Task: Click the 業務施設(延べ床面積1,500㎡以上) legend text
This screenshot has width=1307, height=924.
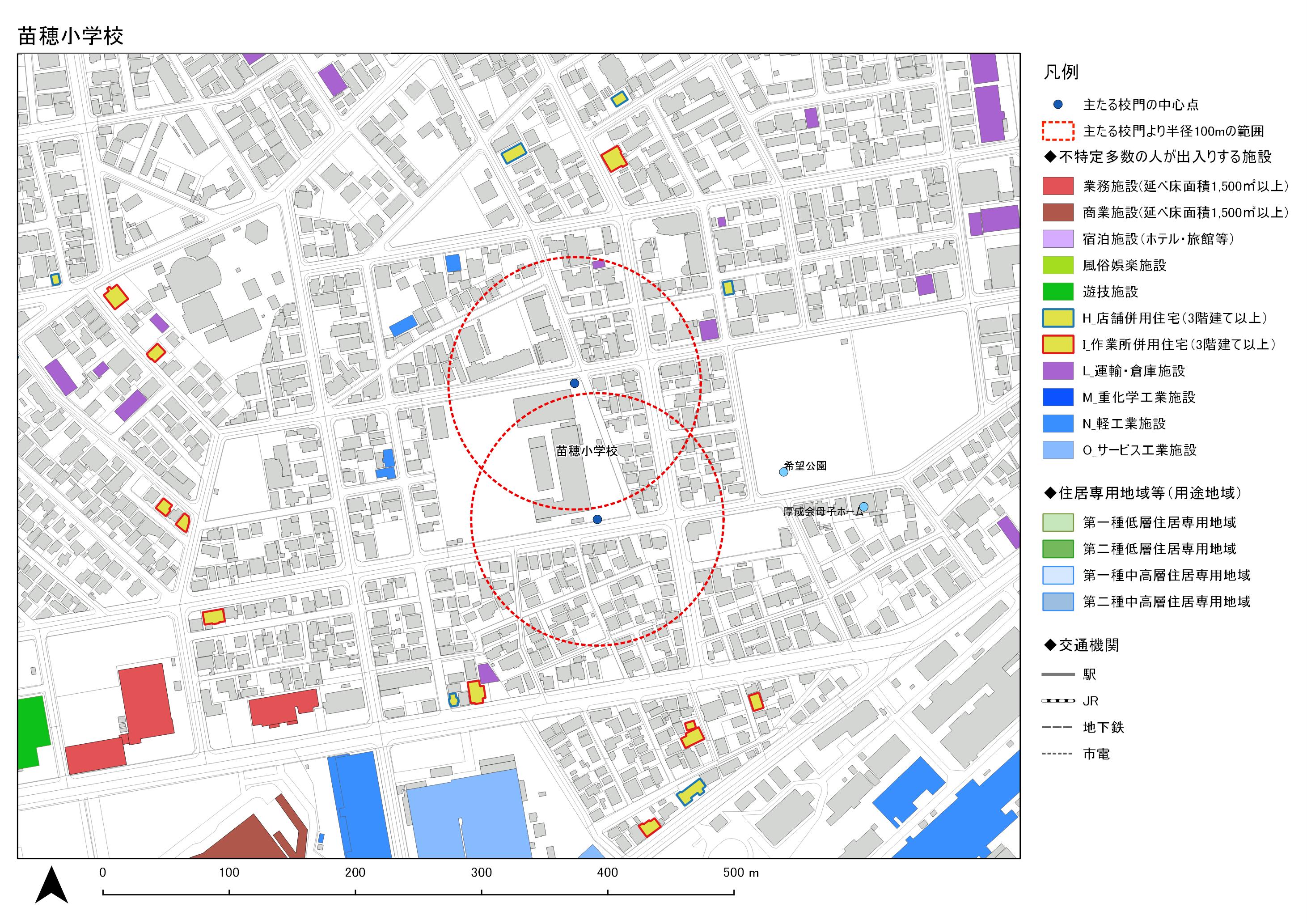Action: click(x=1186, y=186)
